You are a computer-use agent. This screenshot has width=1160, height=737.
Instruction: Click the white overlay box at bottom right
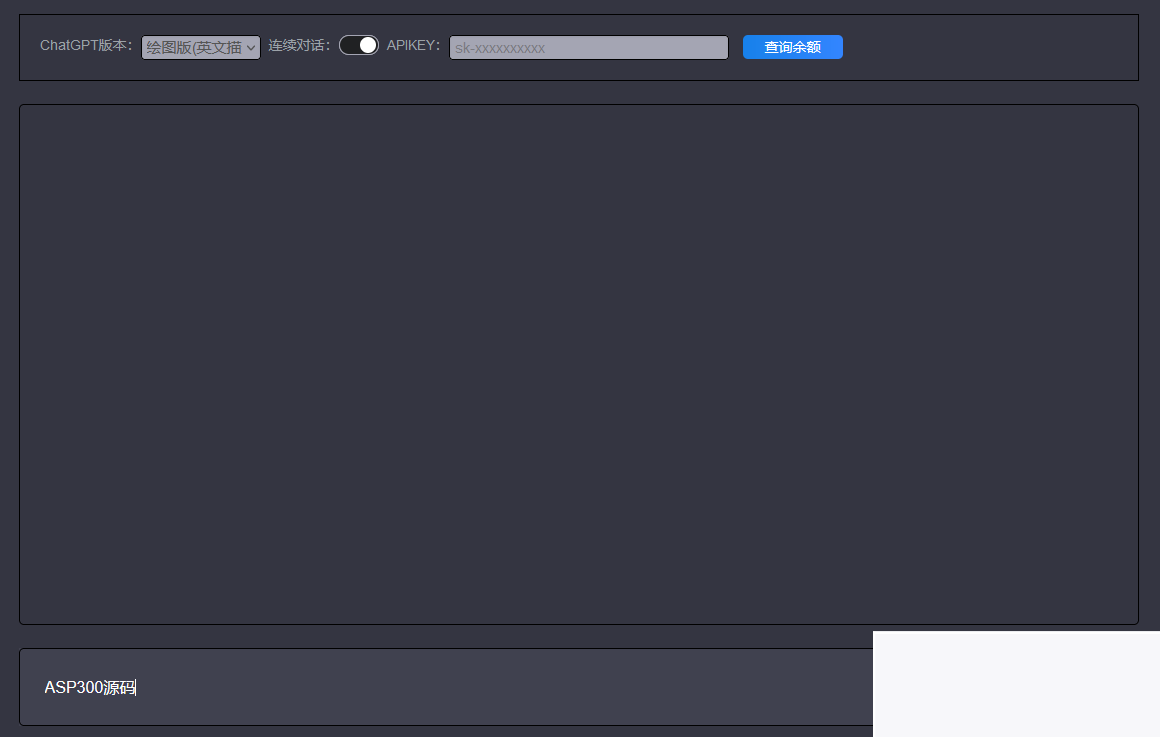pyautogui.click(x=1016, y=684)
